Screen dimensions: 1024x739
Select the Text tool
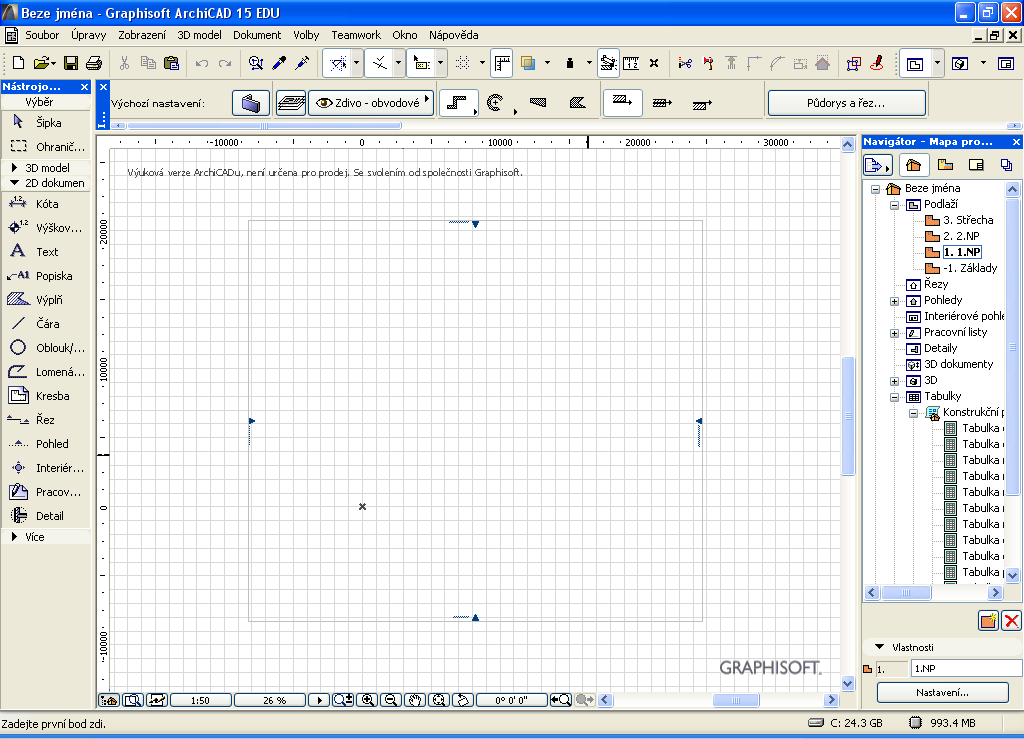[x=46, y=252]
